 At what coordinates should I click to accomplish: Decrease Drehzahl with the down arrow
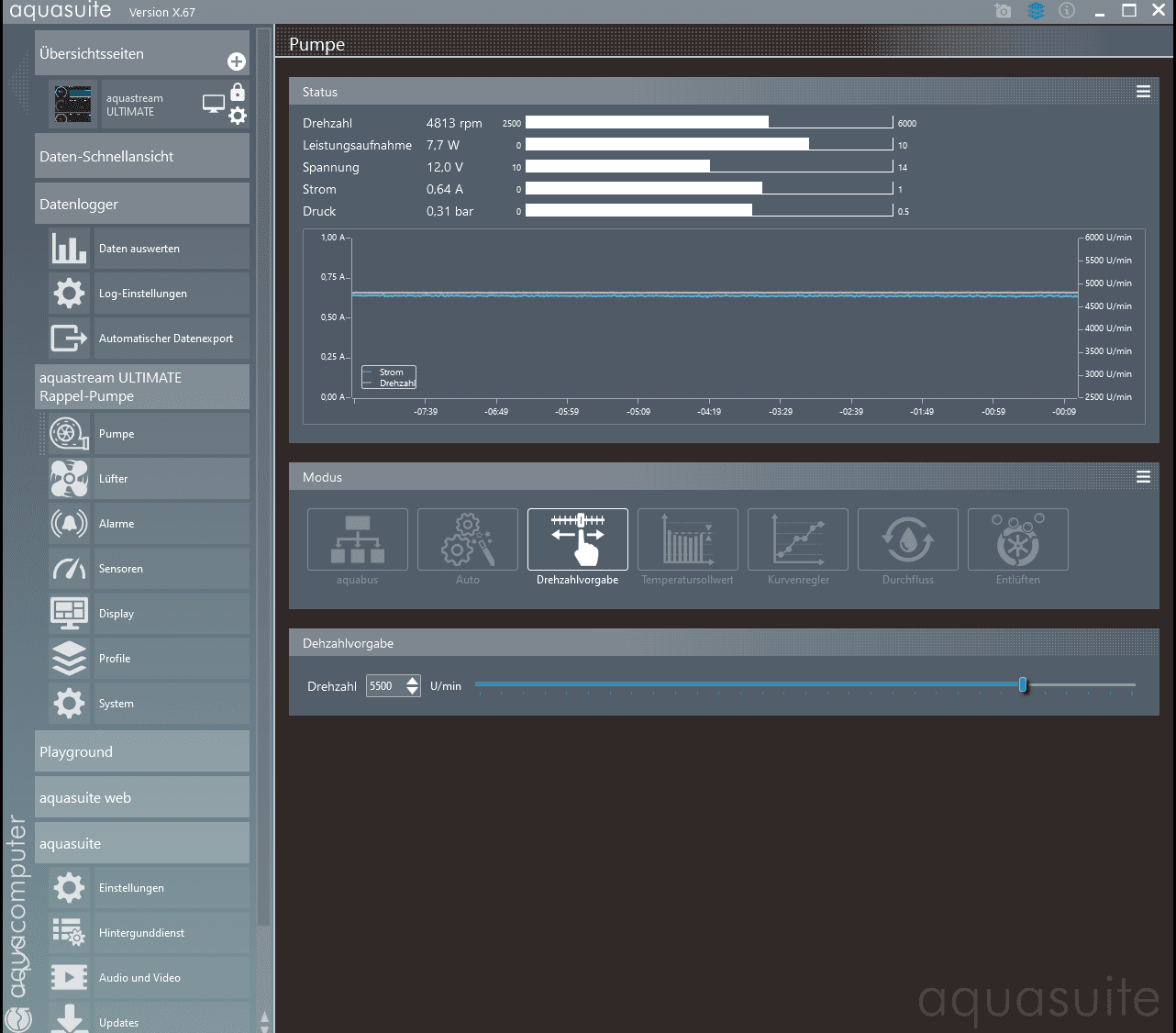[412, 691]
